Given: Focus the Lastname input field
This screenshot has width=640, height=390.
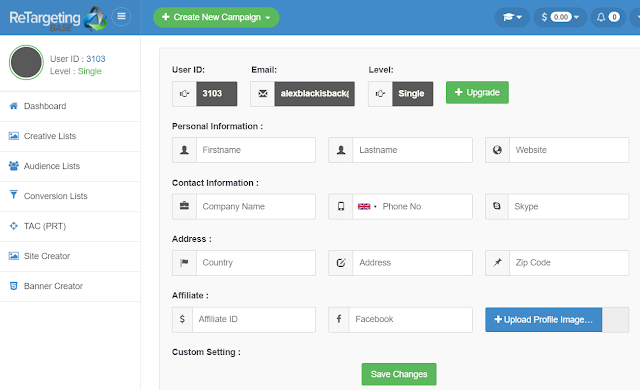Looking at the screenshot, I should 413,150.
